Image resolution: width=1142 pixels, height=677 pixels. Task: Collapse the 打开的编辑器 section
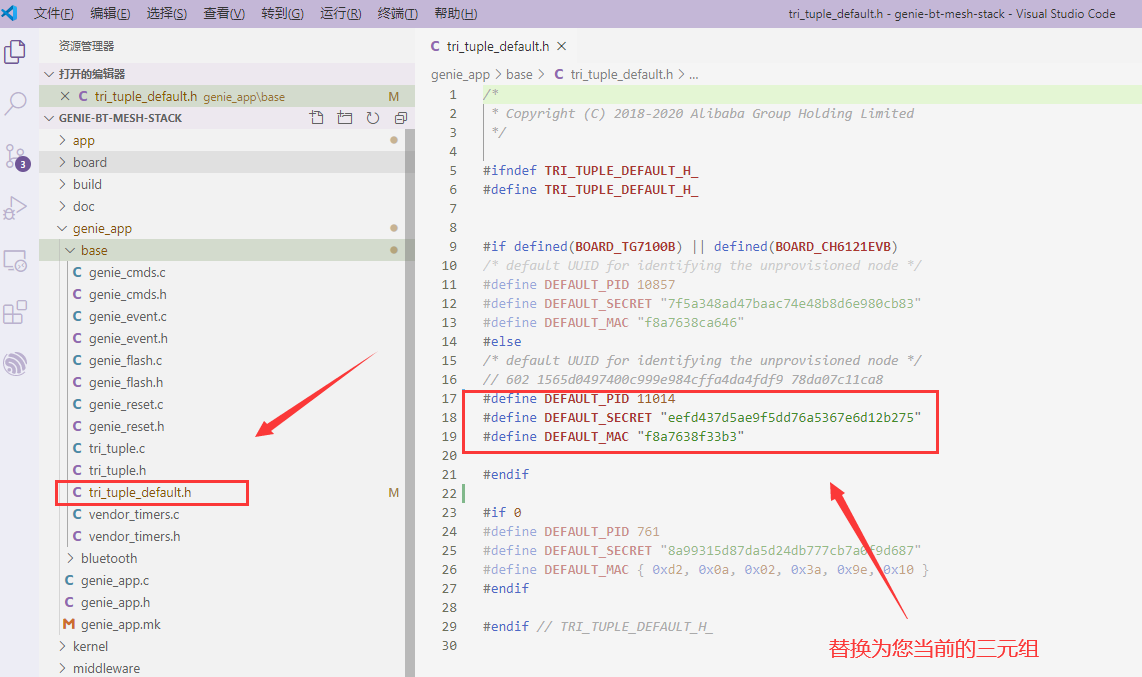pyautogui.click(x=50, y=74)
